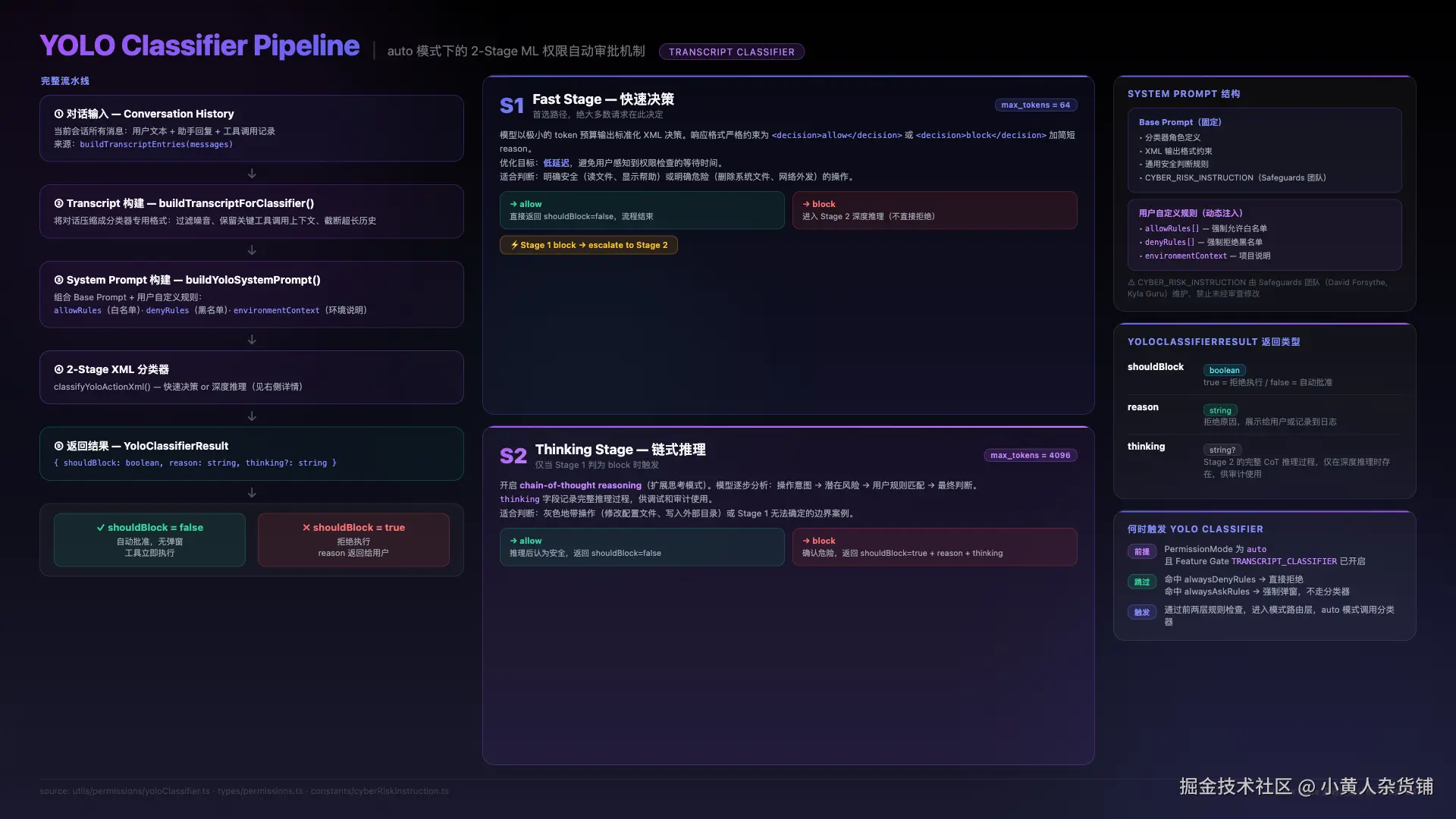This screenshot has height=819, width=1456.
Task: Click the warning triangle near CYBER_RISK_INSTRUCTION note
Action: (1131, 283)
